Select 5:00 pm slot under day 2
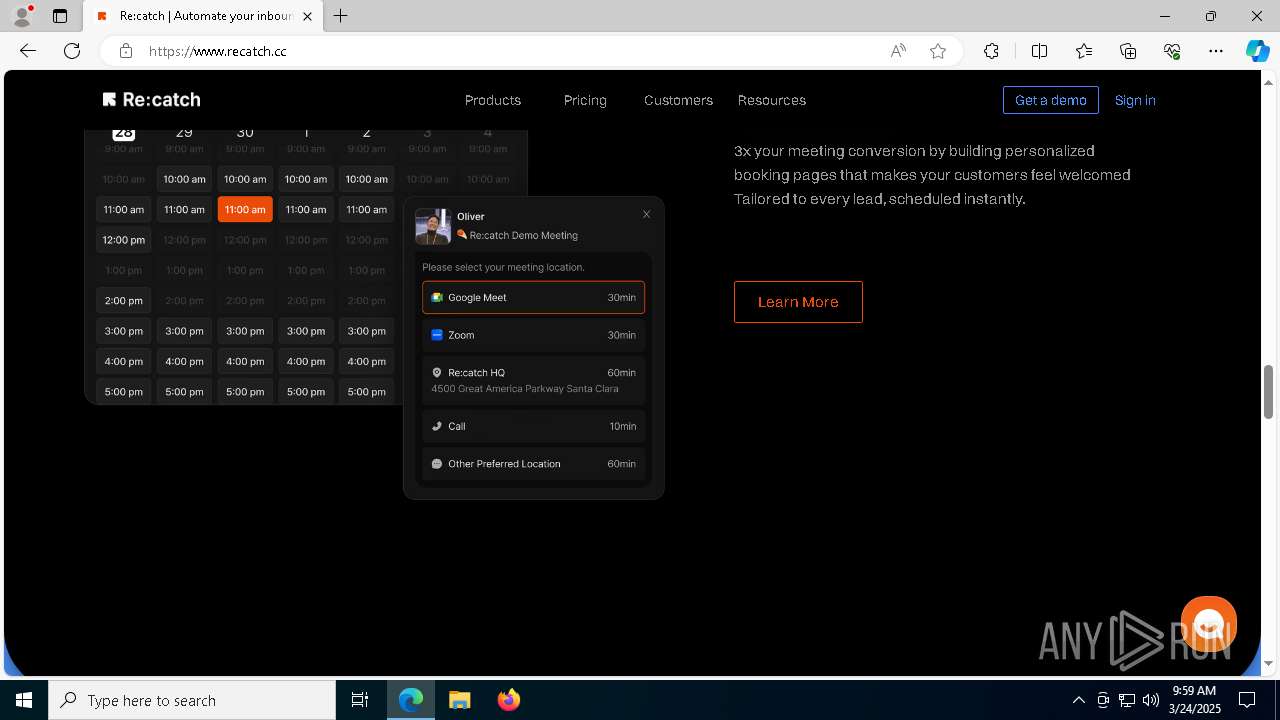The width and height of the screenshot is (1280, 720). [366, 392]
